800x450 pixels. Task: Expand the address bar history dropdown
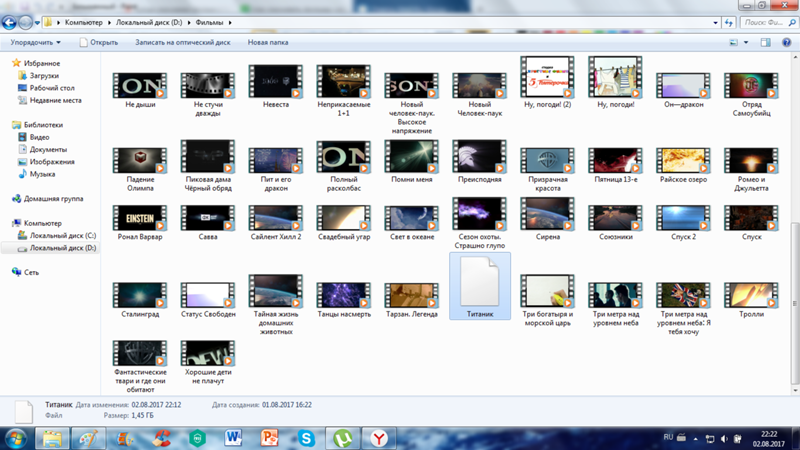click(x=715, y=22)
